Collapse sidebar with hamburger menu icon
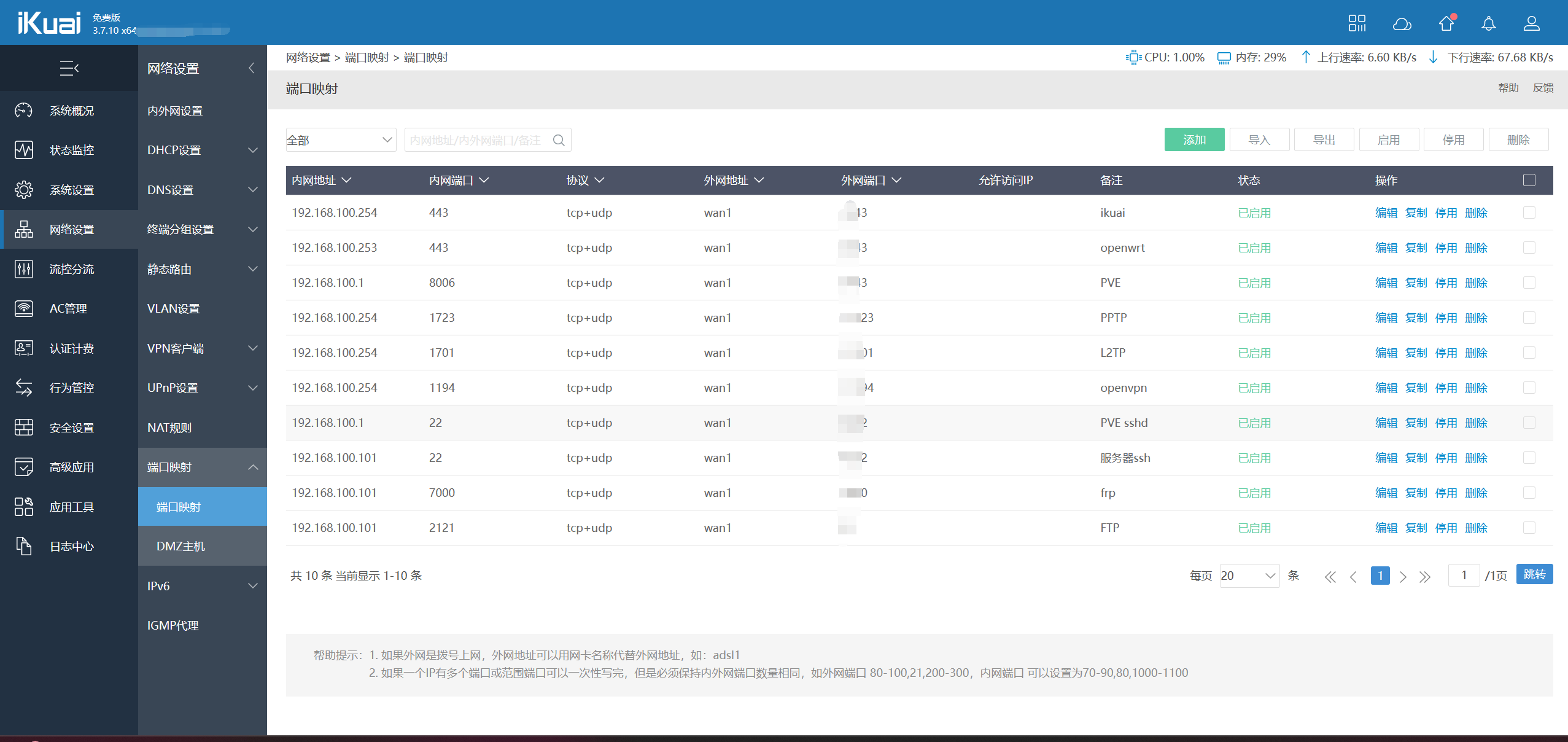Image resolution: width=1568 pixels, height=742 pixels. tap(69, 68)
